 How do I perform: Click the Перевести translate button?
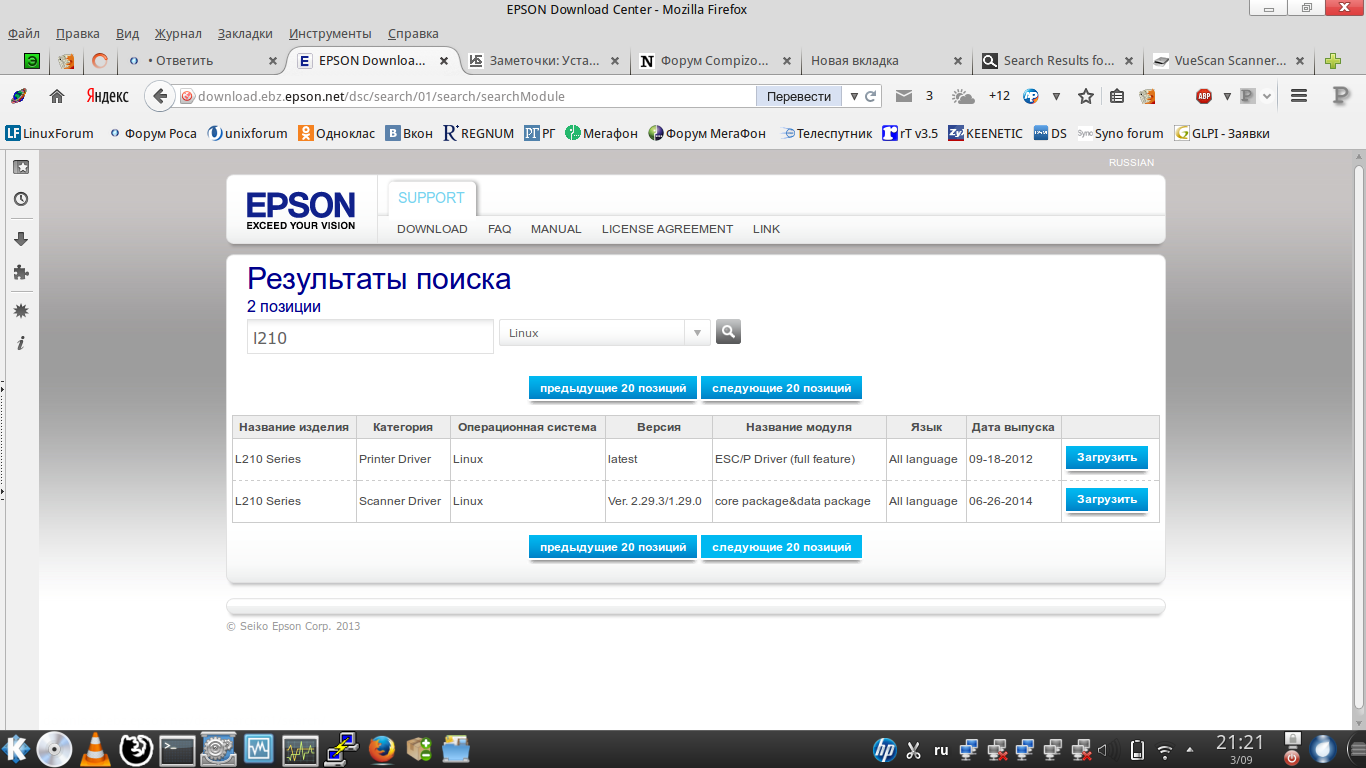[799, 97]
